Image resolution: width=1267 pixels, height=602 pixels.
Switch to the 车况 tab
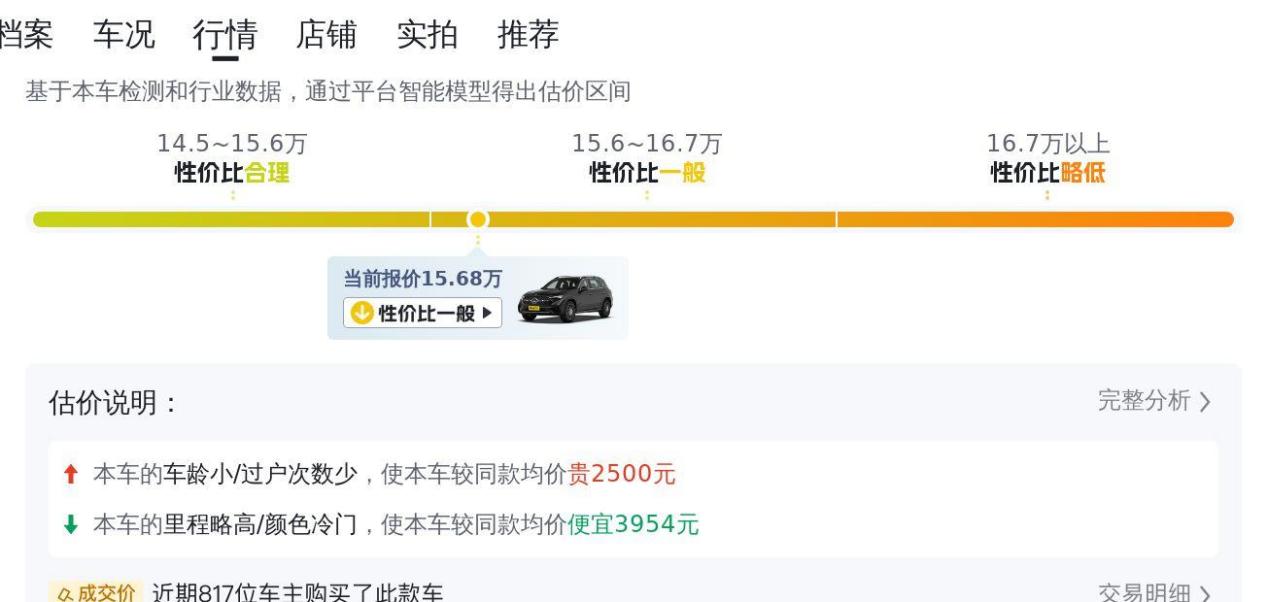point(124,35)
